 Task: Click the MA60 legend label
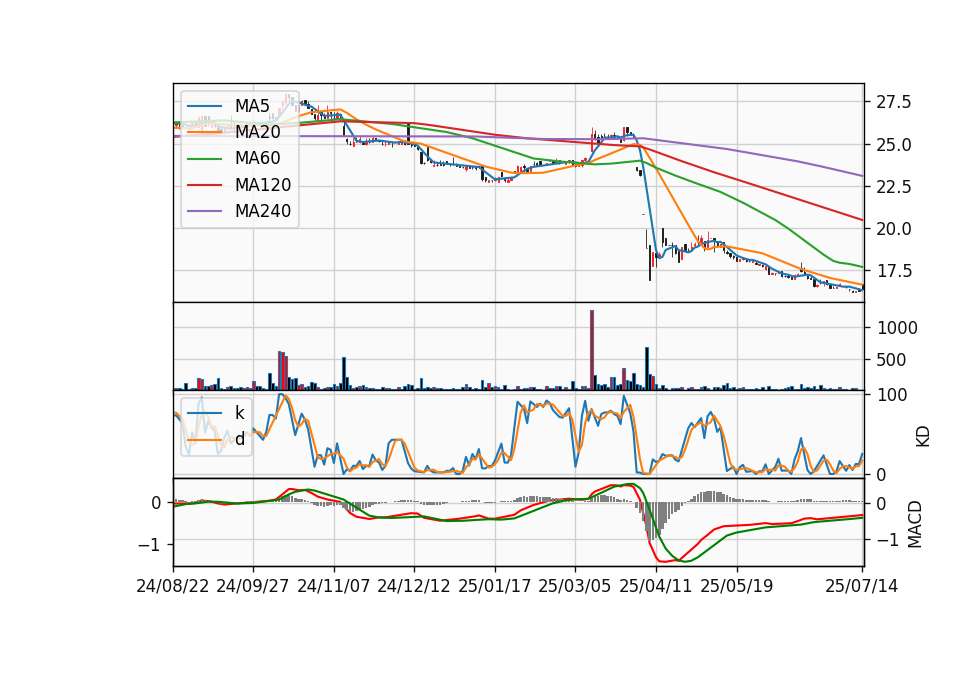[257, 158]
